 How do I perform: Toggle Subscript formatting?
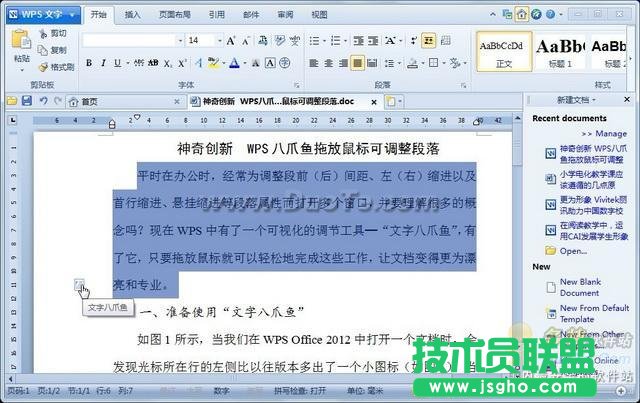pyautogui.click(x=168, y=63)
